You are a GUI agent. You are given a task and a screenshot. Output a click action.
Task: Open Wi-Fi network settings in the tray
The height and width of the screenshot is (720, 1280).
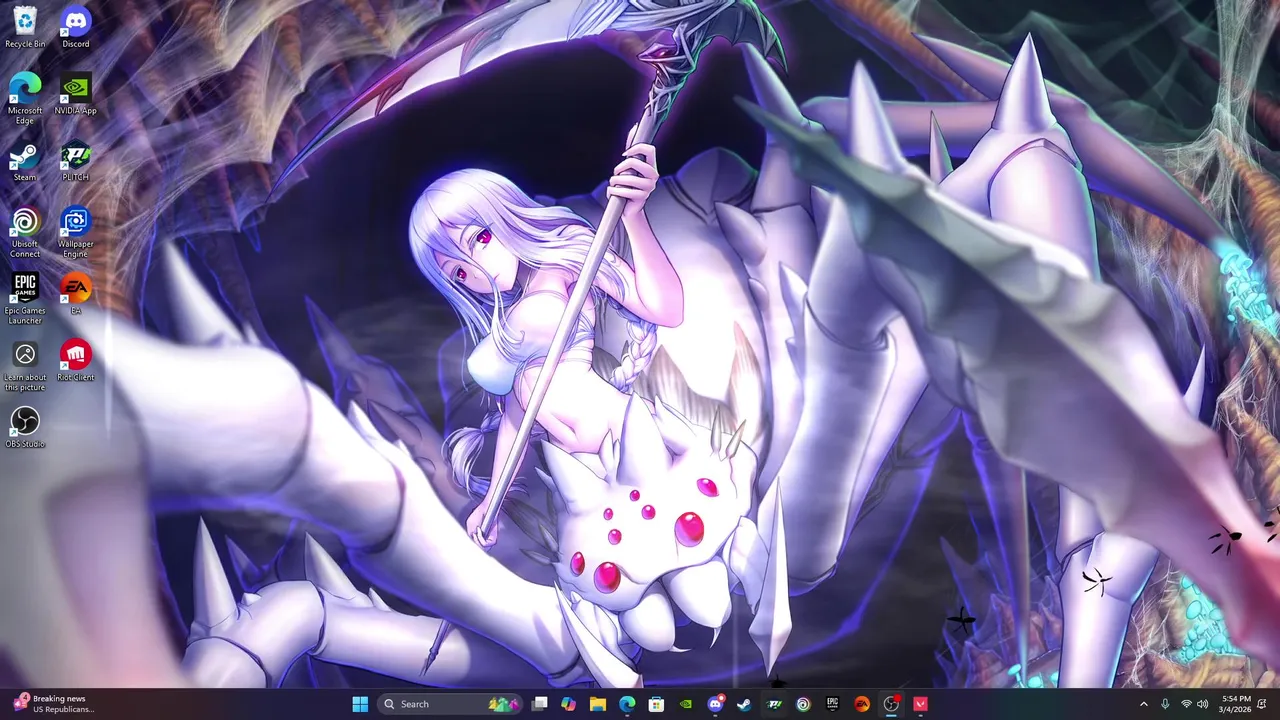1186,704
